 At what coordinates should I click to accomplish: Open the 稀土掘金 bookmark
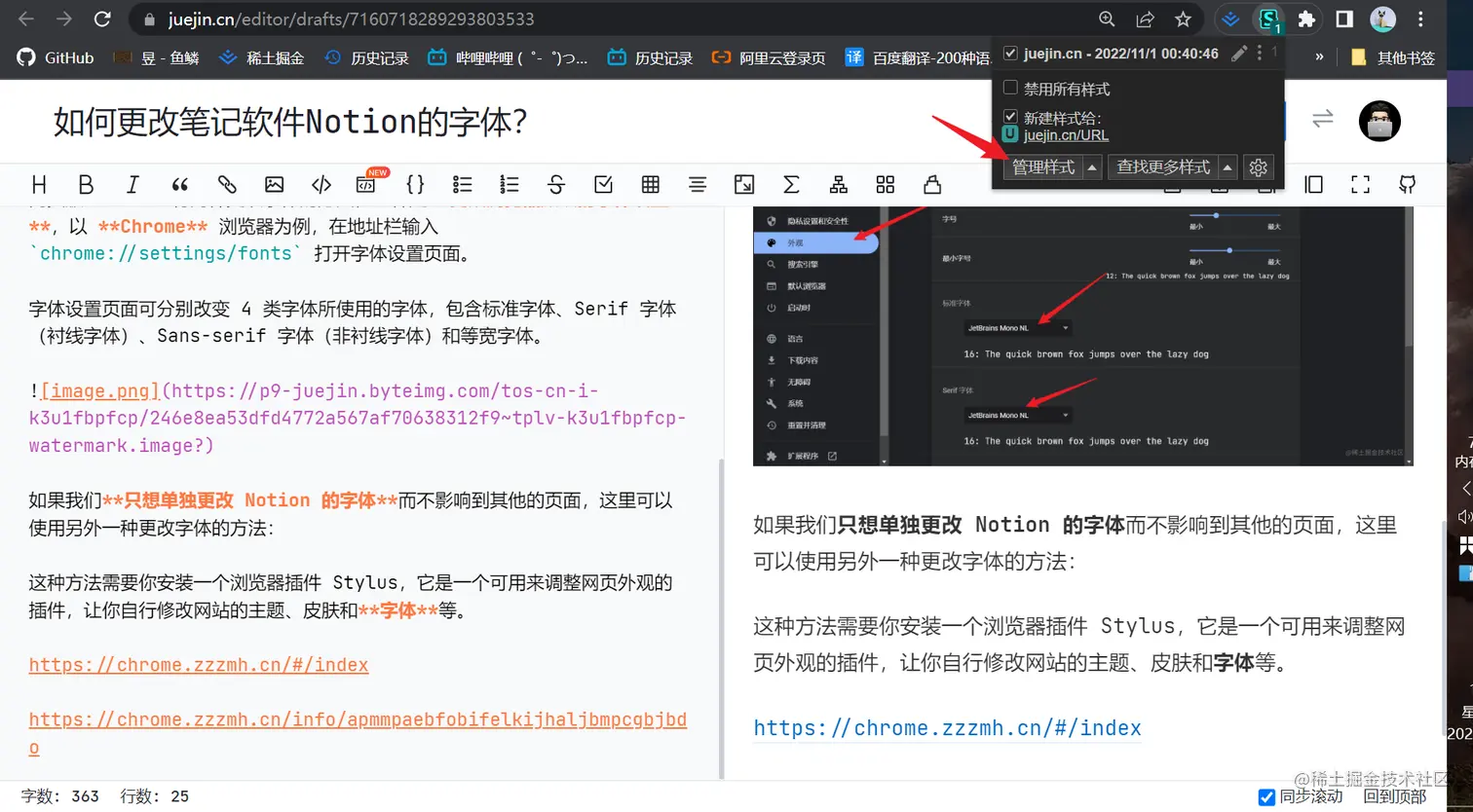[261, 57]
